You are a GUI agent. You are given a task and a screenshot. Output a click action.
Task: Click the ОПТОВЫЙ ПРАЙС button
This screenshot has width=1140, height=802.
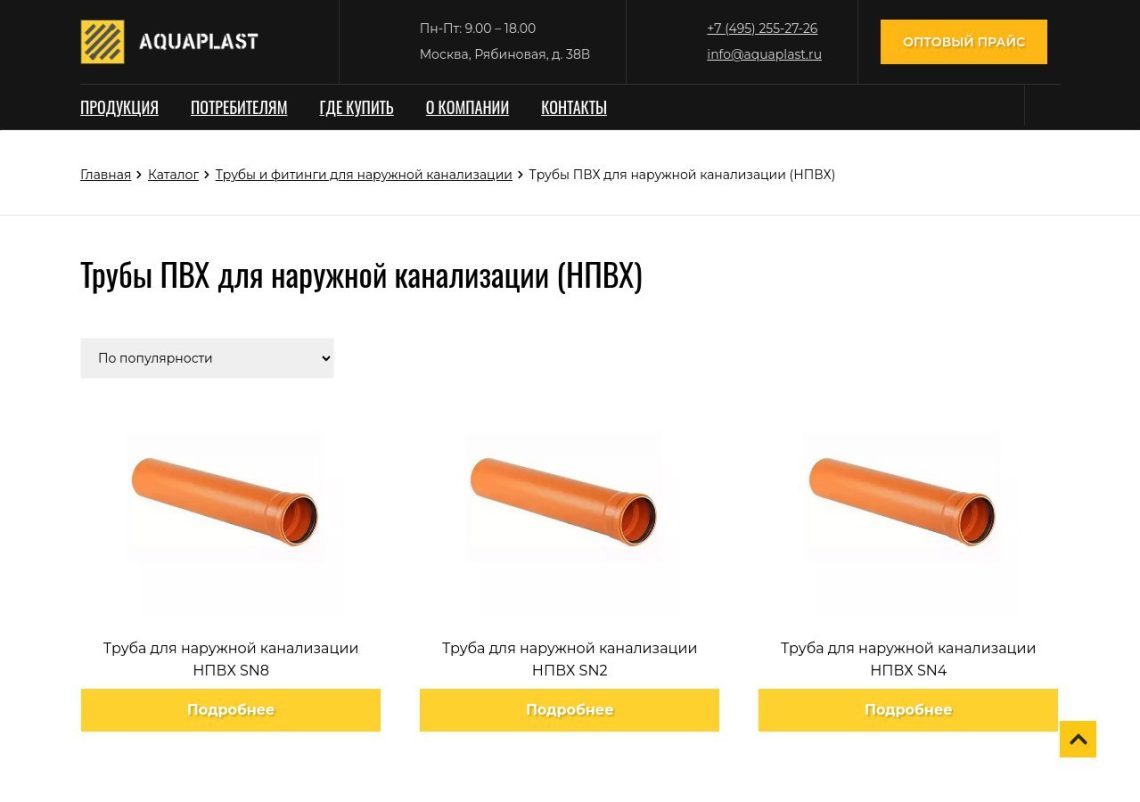click(963, 41)
